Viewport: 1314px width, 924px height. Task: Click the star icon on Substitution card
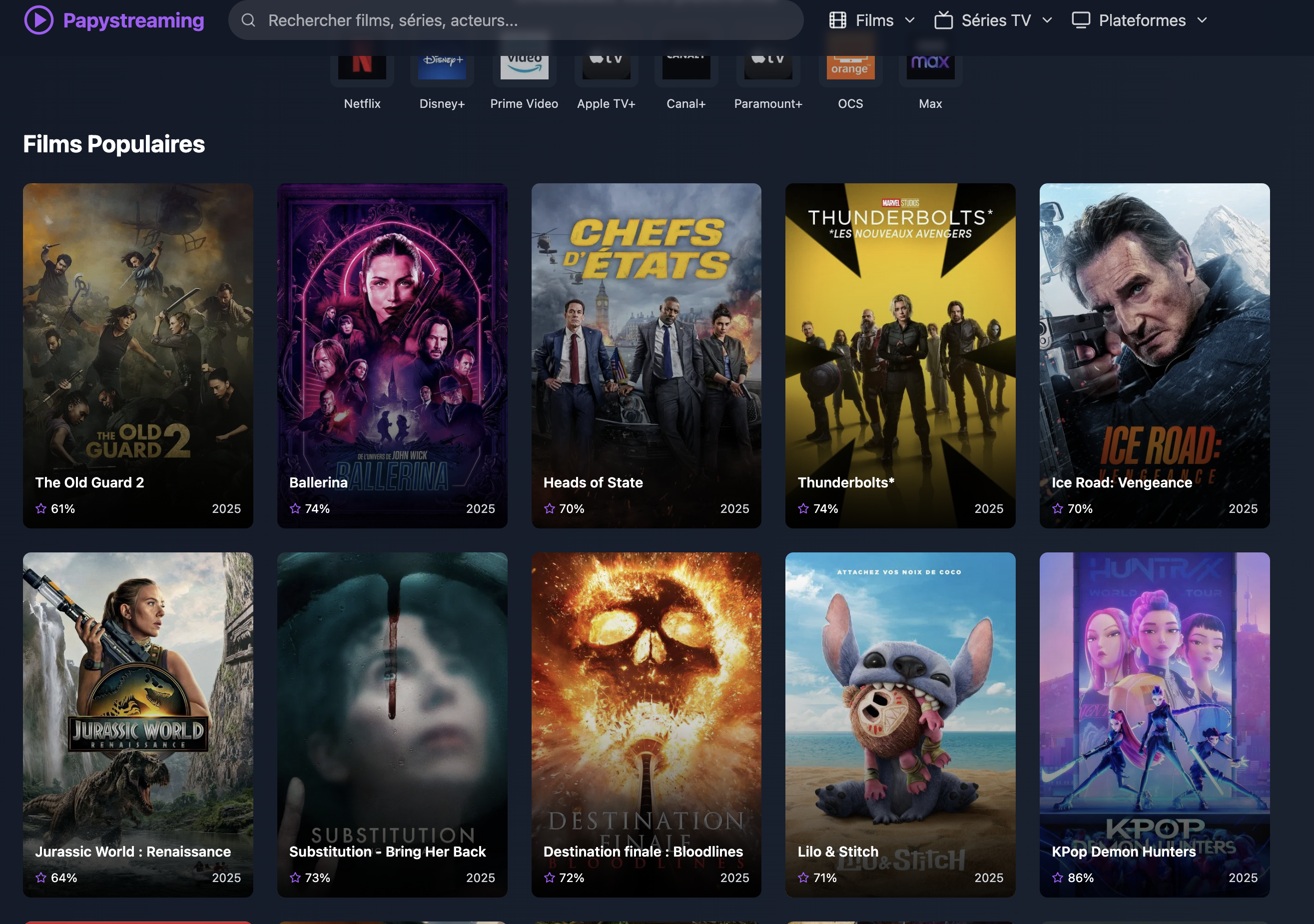click(295, 877)
